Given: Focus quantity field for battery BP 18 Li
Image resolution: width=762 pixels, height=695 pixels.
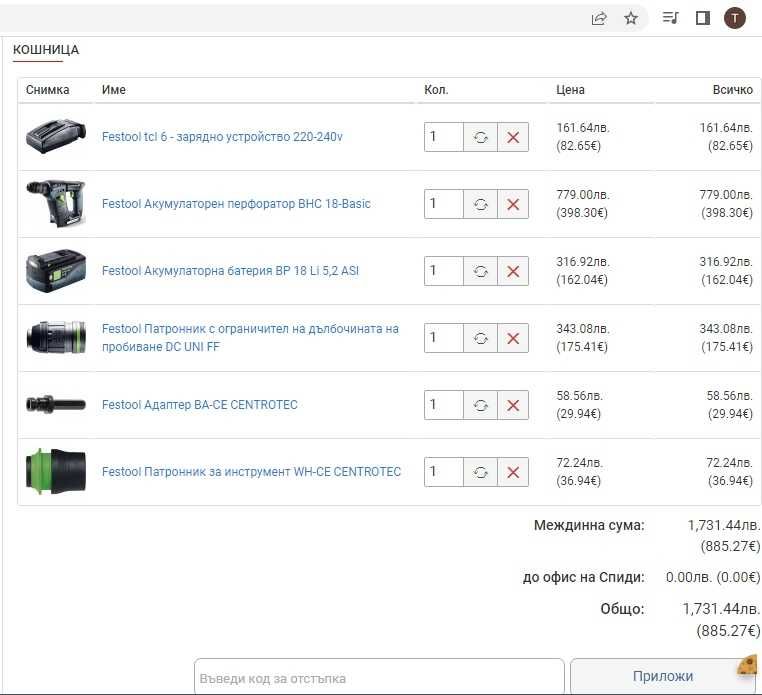Looking at the screenshot, I should point(444,271).
